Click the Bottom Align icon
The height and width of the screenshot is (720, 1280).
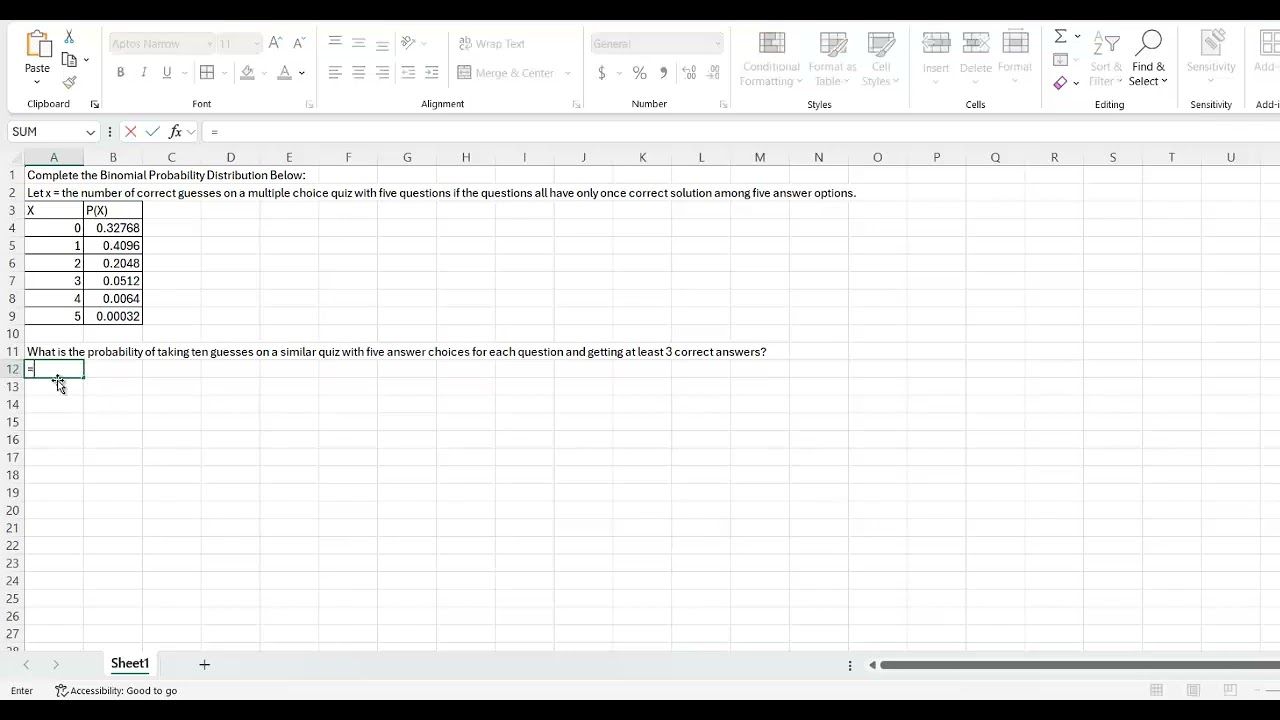click(x=383, y=43)
